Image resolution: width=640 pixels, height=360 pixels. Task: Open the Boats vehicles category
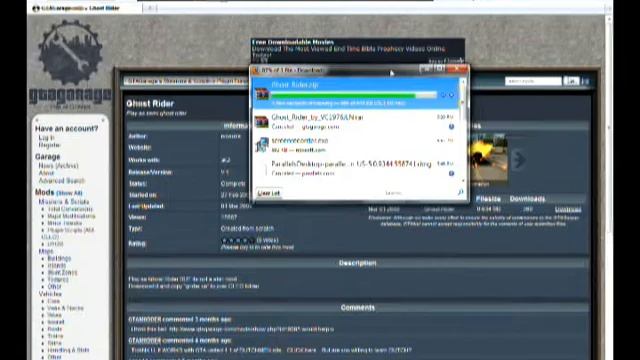click(55, 329)
